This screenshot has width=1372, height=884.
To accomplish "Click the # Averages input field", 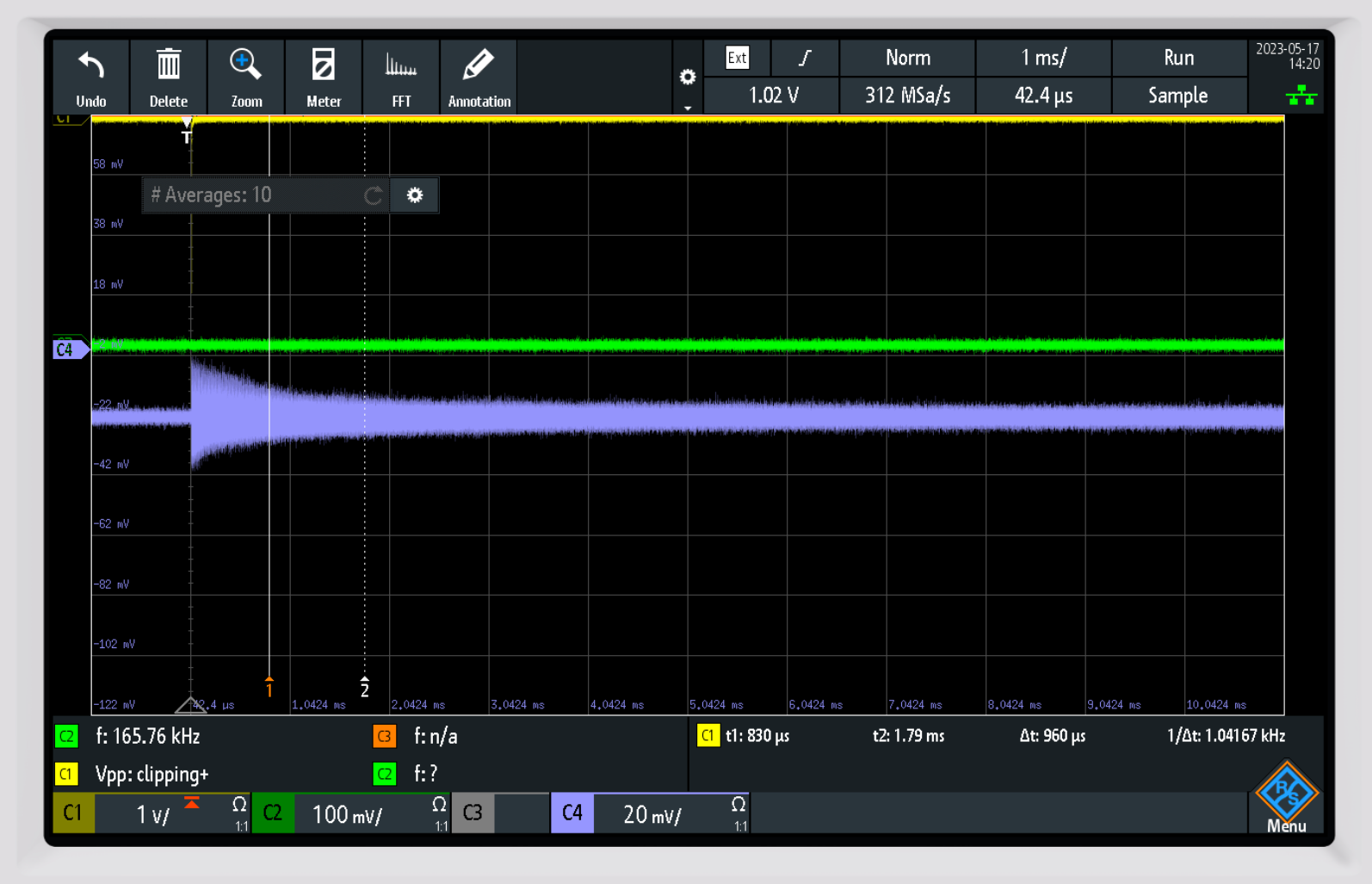I will (x=254, y=195).
